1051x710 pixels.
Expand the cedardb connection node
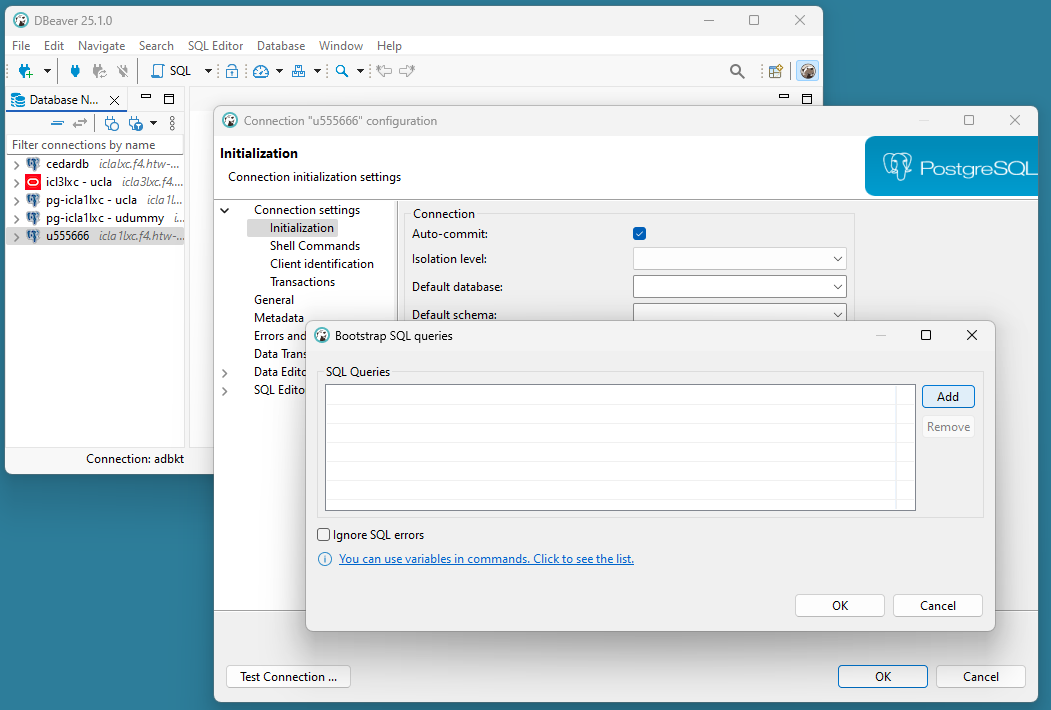tap(16, 164)
